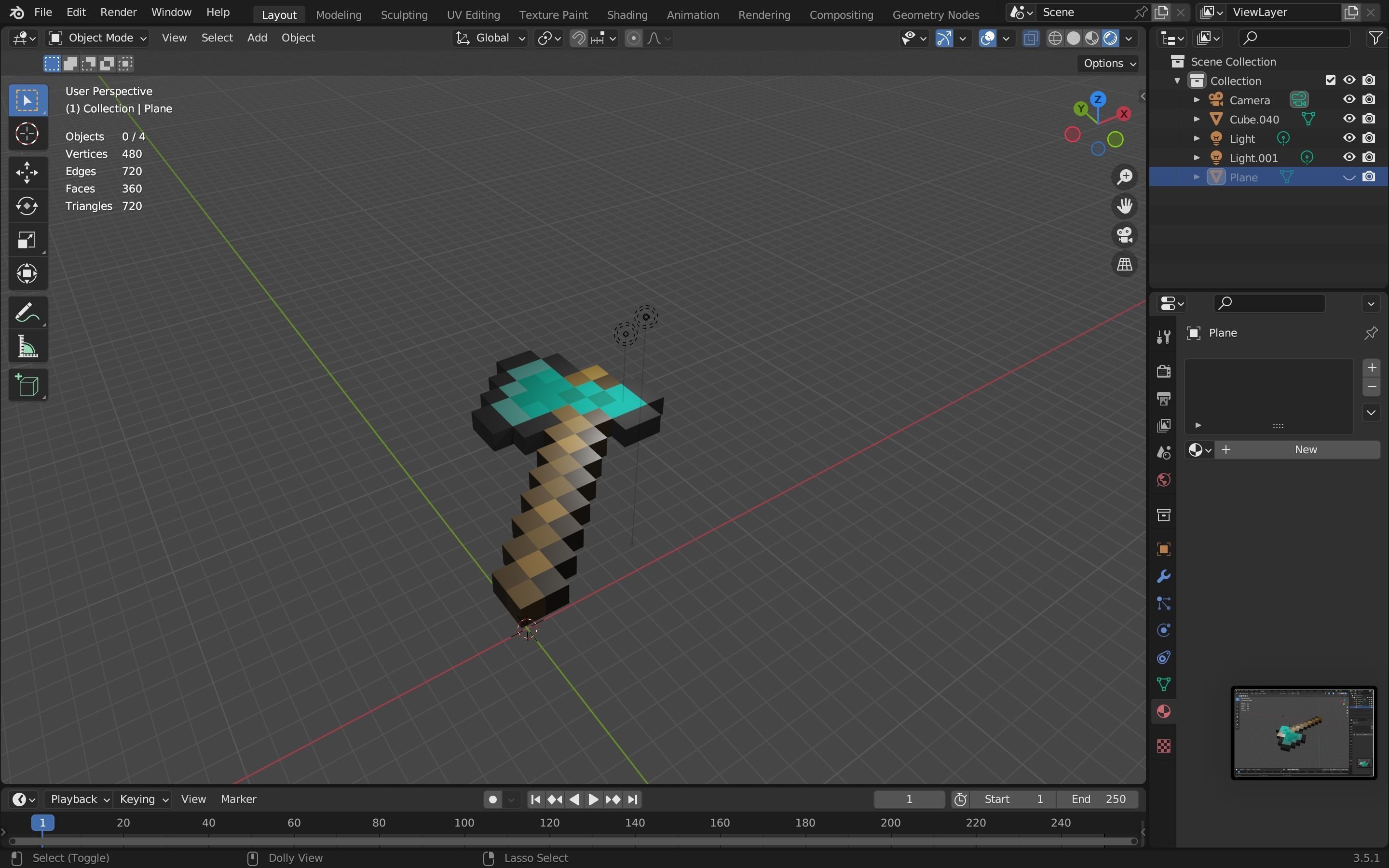Jump to the timeline end frame
The image size is (1389, 868).
click(632, 799)
